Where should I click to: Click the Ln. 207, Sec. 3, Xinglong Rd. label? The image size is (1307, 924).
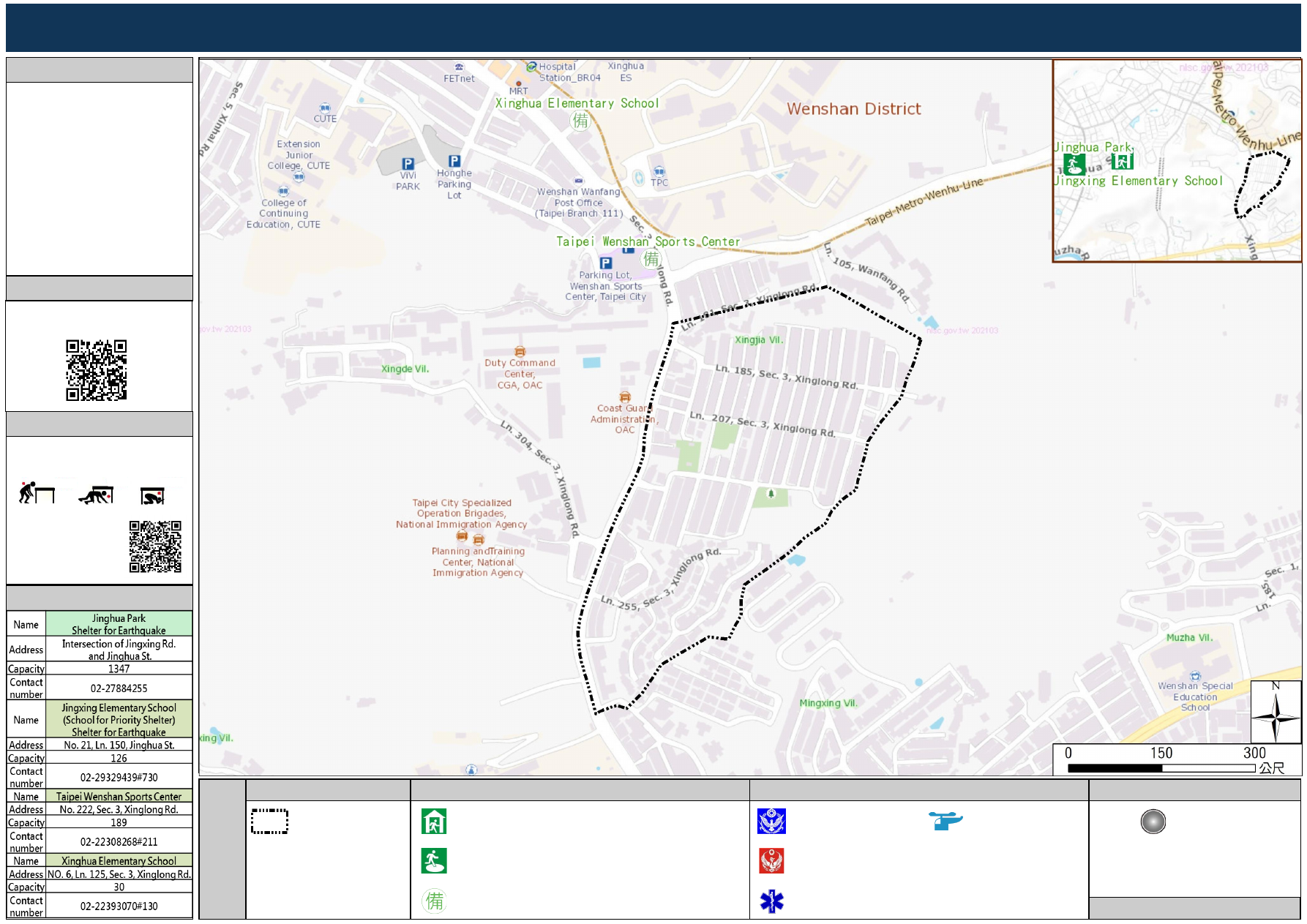tap(762, 425)
